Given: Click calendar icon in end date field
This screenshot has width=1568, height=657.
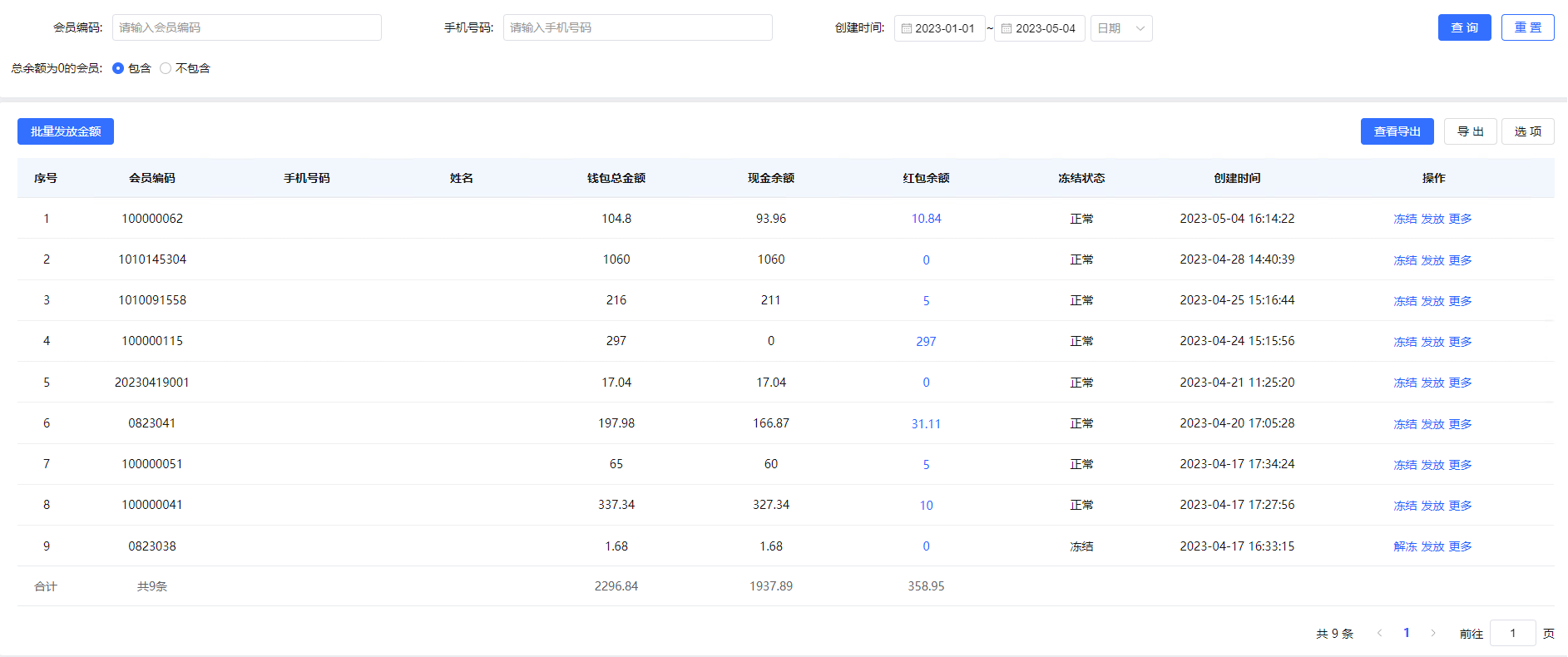Looking at the screenshot, I should tap(1007, 28).
